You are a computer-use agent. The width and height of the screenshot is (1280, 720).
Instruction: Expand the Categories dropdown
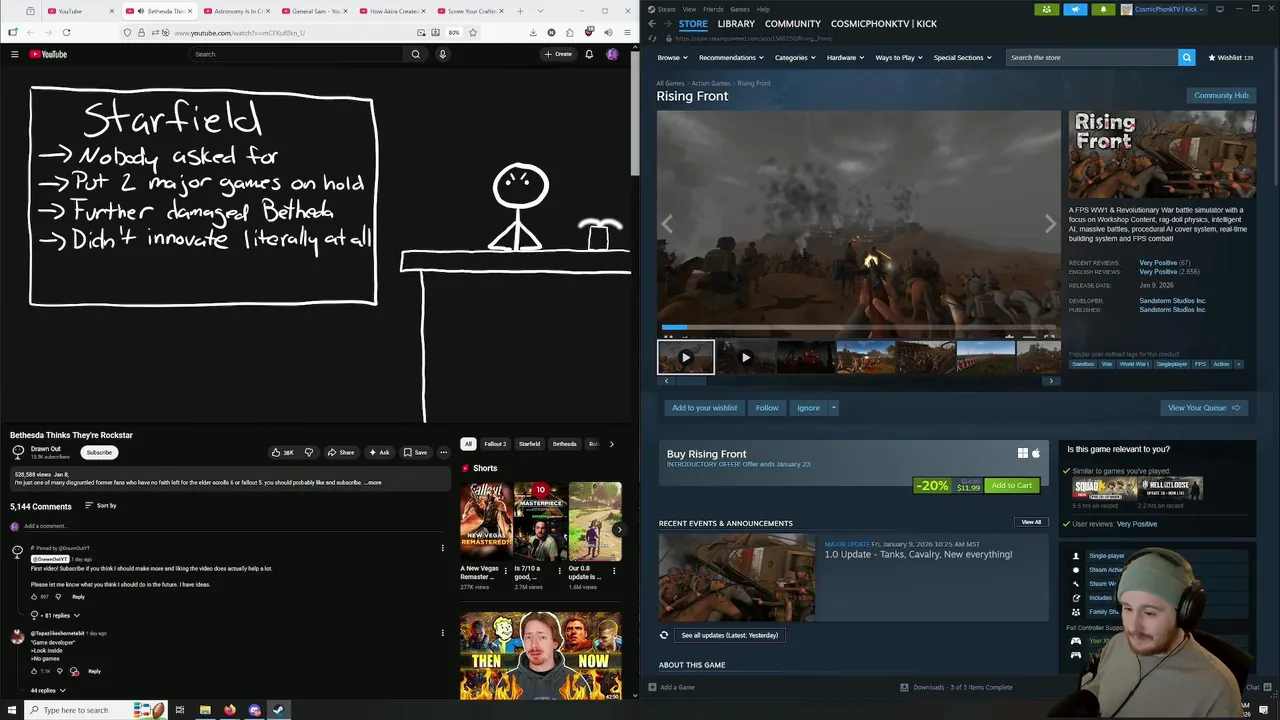(x=795, y=57)
